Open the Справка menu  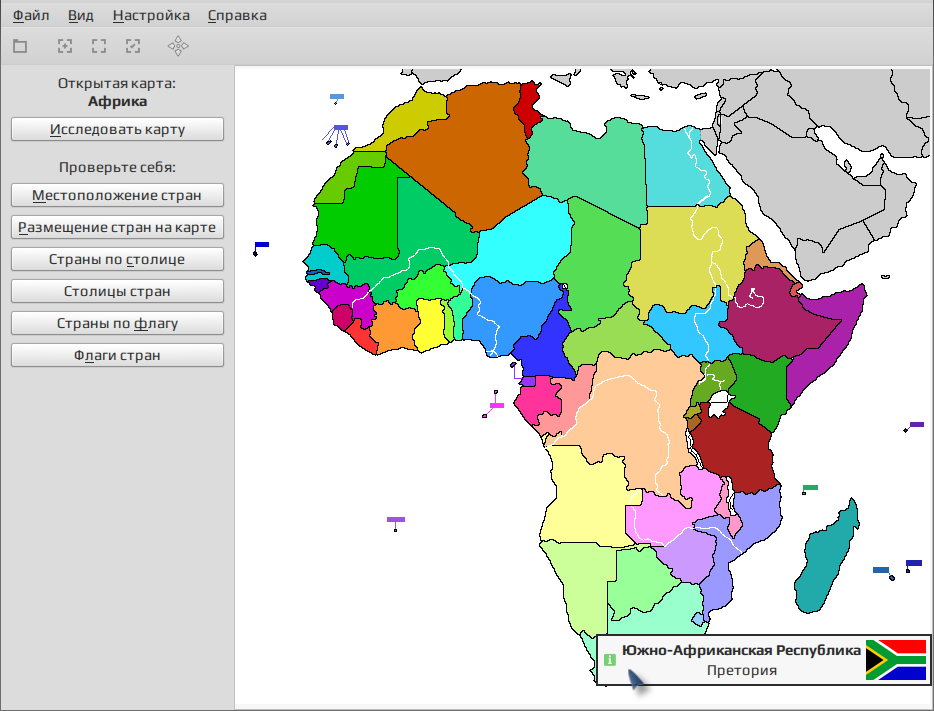pyautogui.click(x=237, y=15)
